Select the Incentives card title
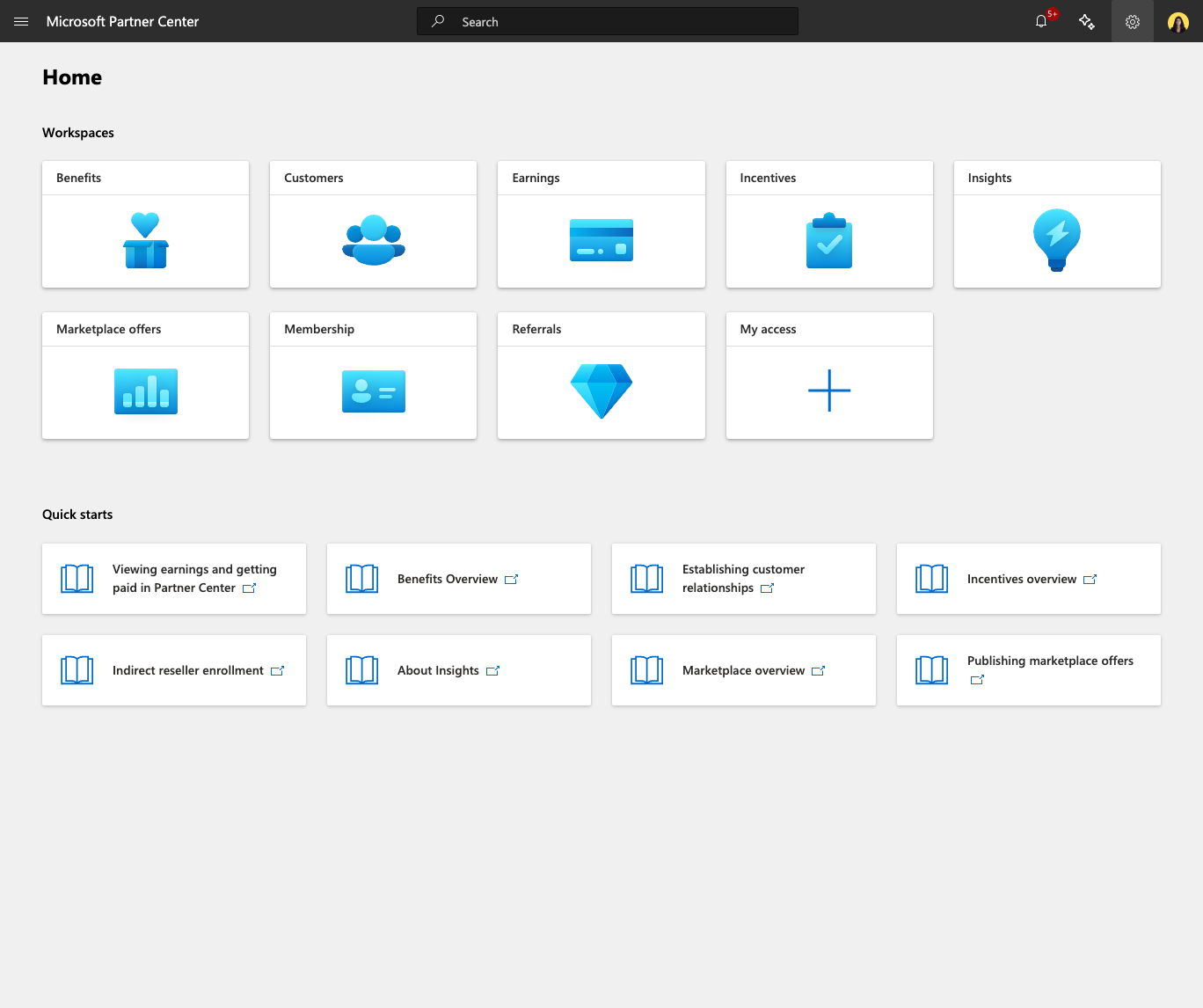The image size is (1203, 1008). [768, 178]
